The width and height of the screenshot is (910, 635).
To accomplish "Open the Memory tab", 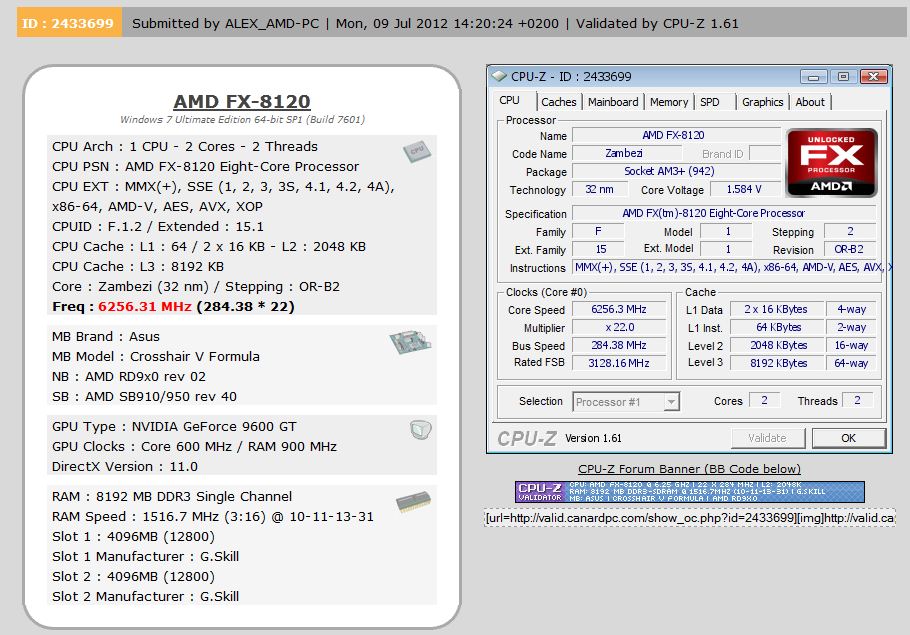I will coord(669,102).
